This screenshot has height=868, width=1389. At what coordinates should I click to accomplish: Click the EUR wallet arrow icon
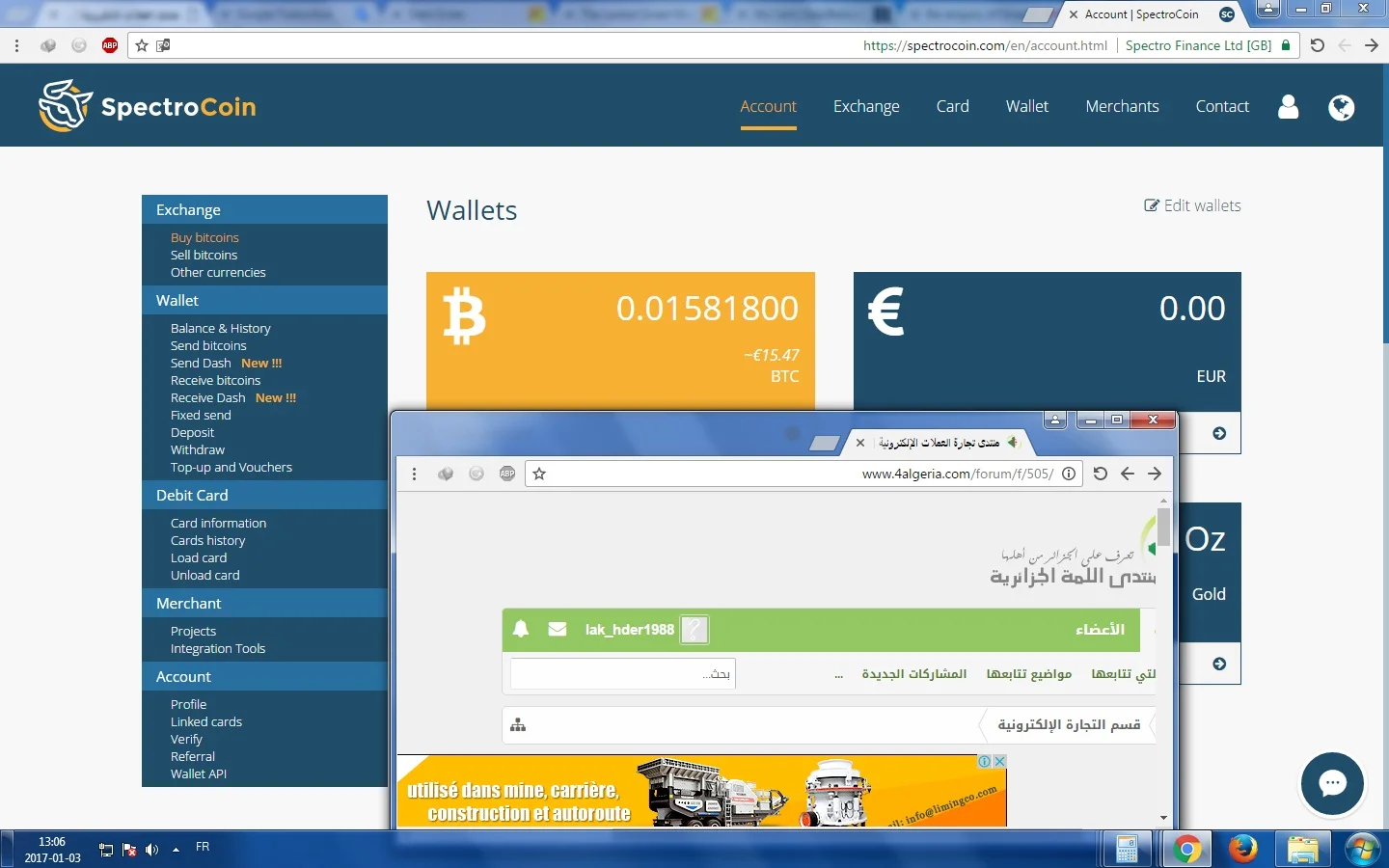coord(1219,433)
